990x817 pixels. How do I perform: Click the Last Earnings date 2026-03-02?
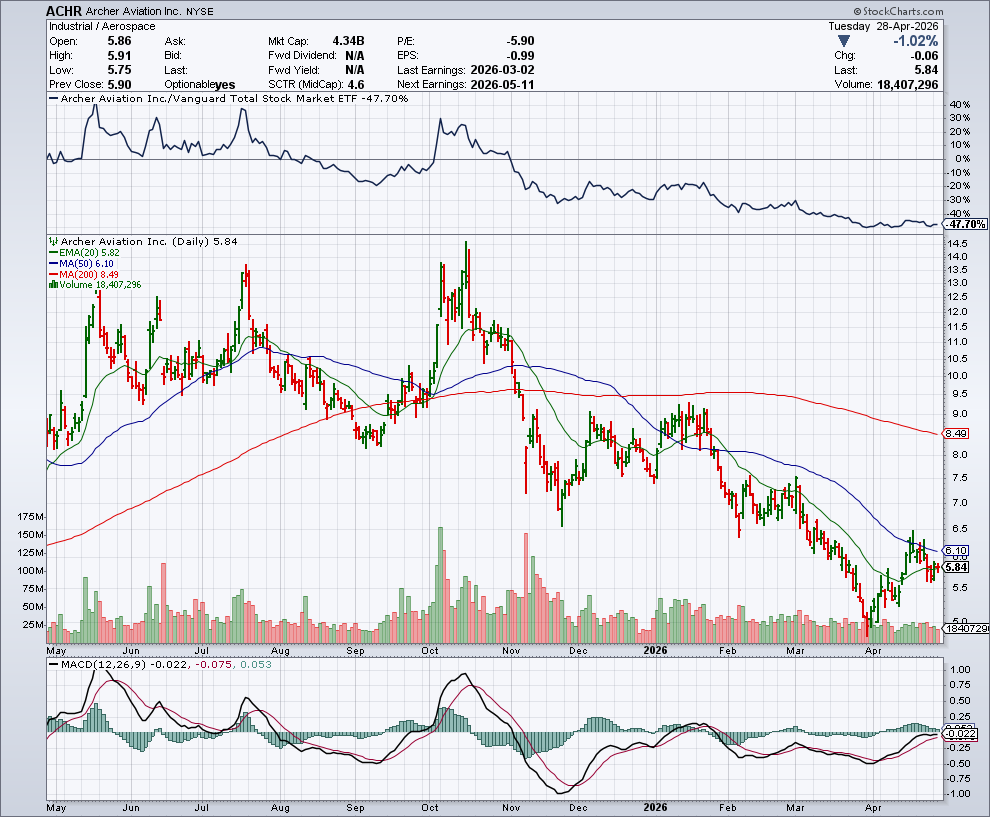(x=503, y=70)
